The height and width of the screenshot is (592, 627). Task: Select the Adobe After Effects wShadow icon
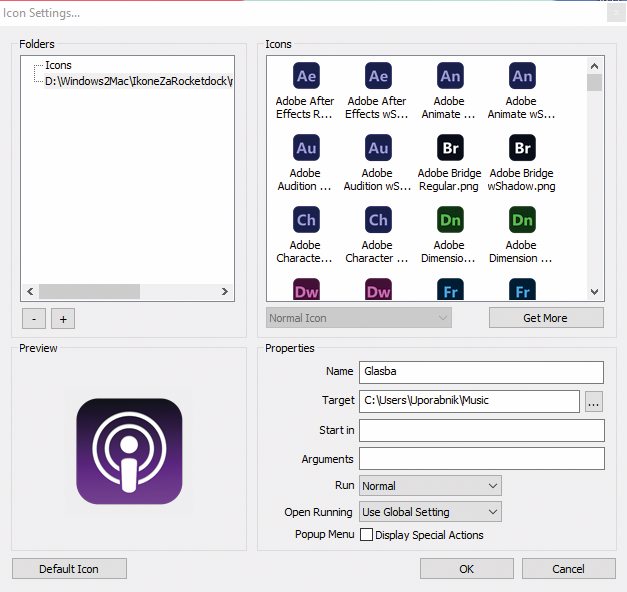[x=378, y=76]
